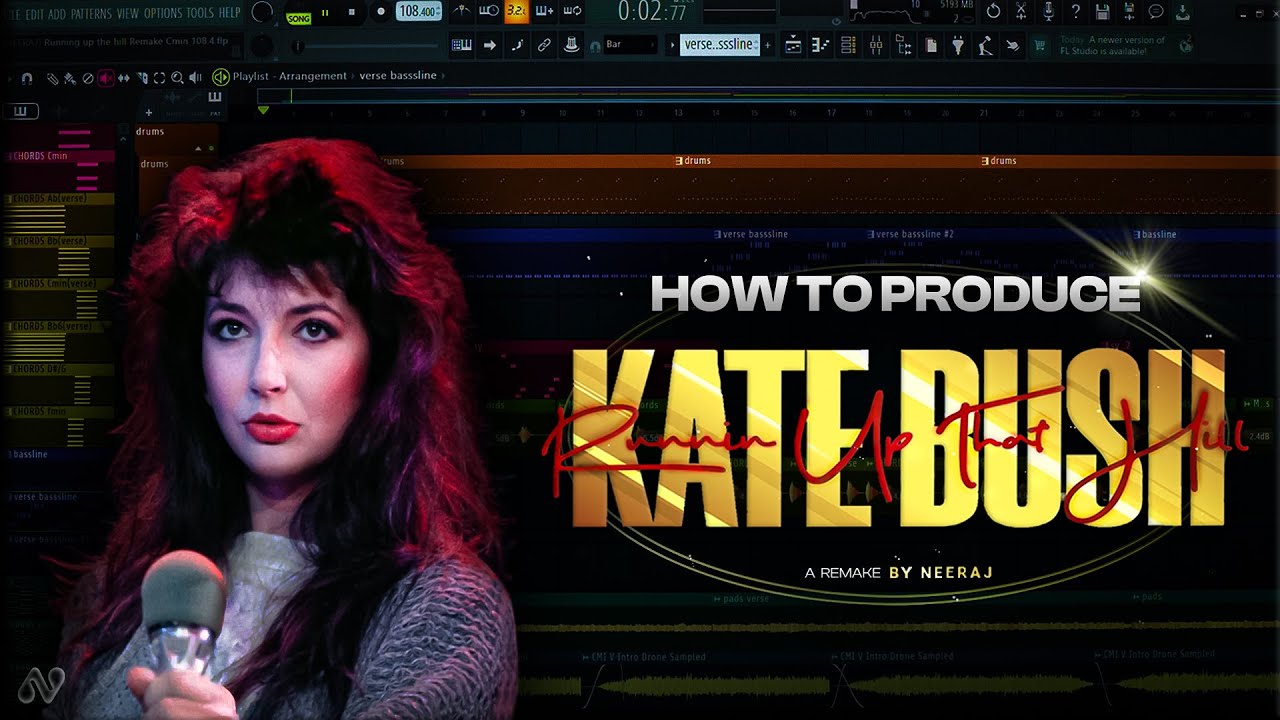Open the OPTIONS menu
Image resolution: width=1280 pixels, height=720 pixels.
click(x=162, y=13)
